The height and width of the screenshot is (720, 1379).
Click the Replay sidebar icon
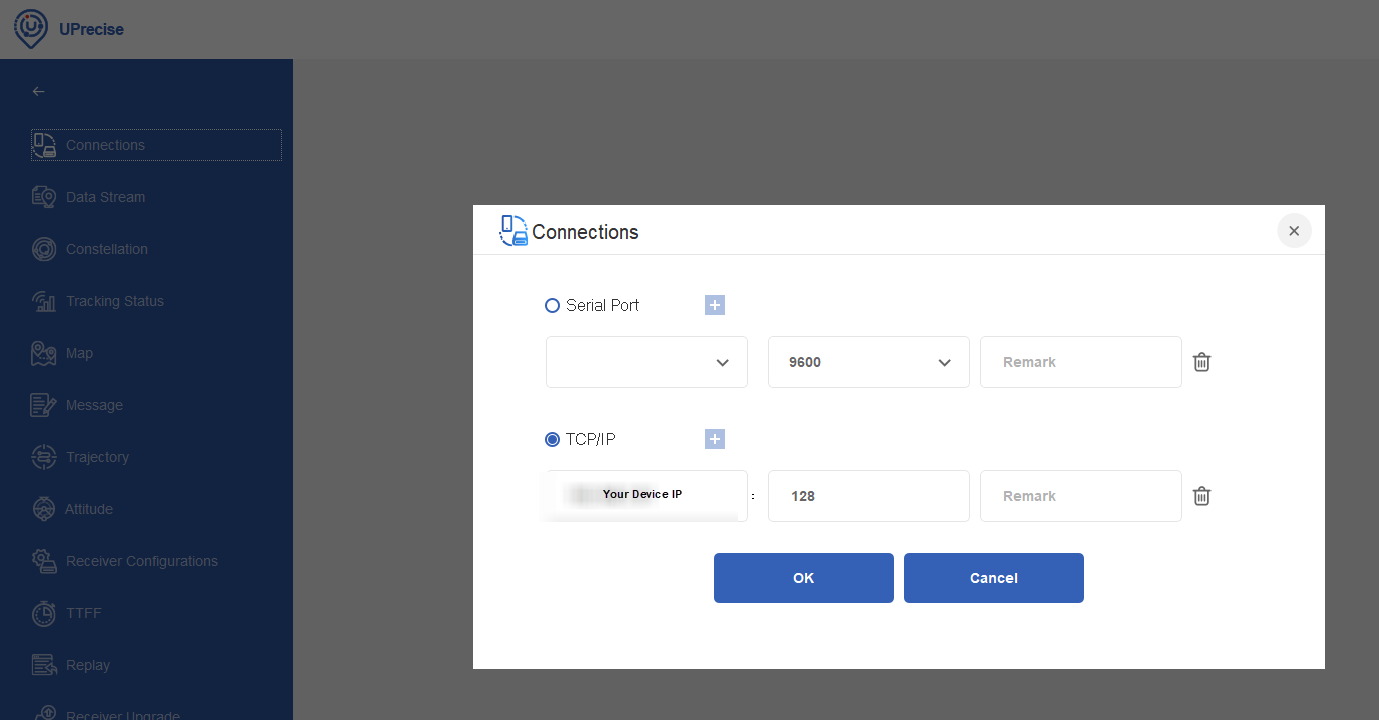(44, 665)
